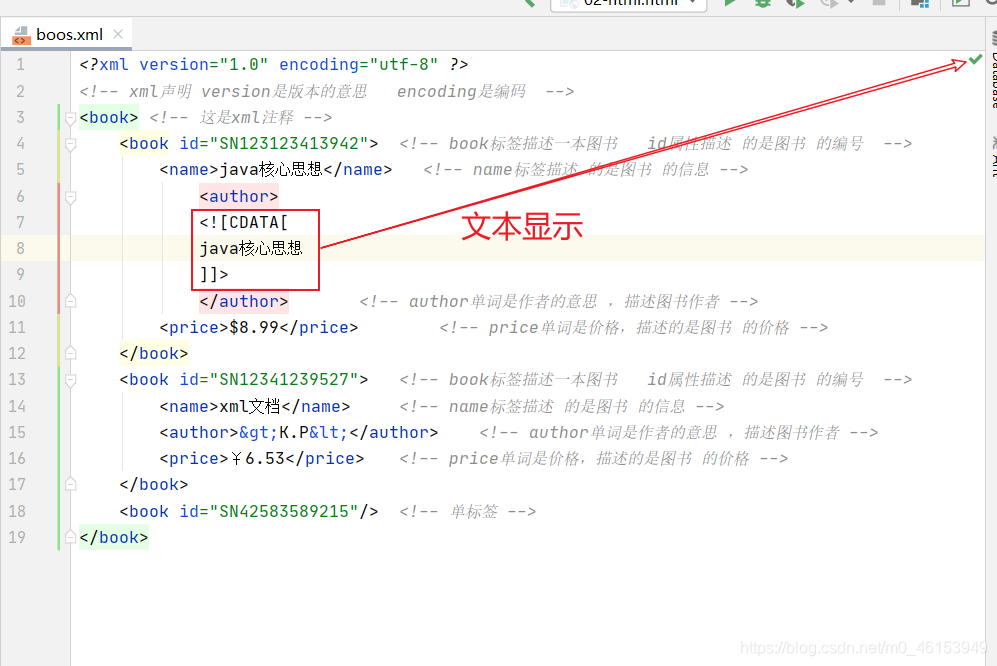Open the 02-html.html run configuration dropdown
The height and width of the screenshot is (666, 997).
tap(628, 3)
